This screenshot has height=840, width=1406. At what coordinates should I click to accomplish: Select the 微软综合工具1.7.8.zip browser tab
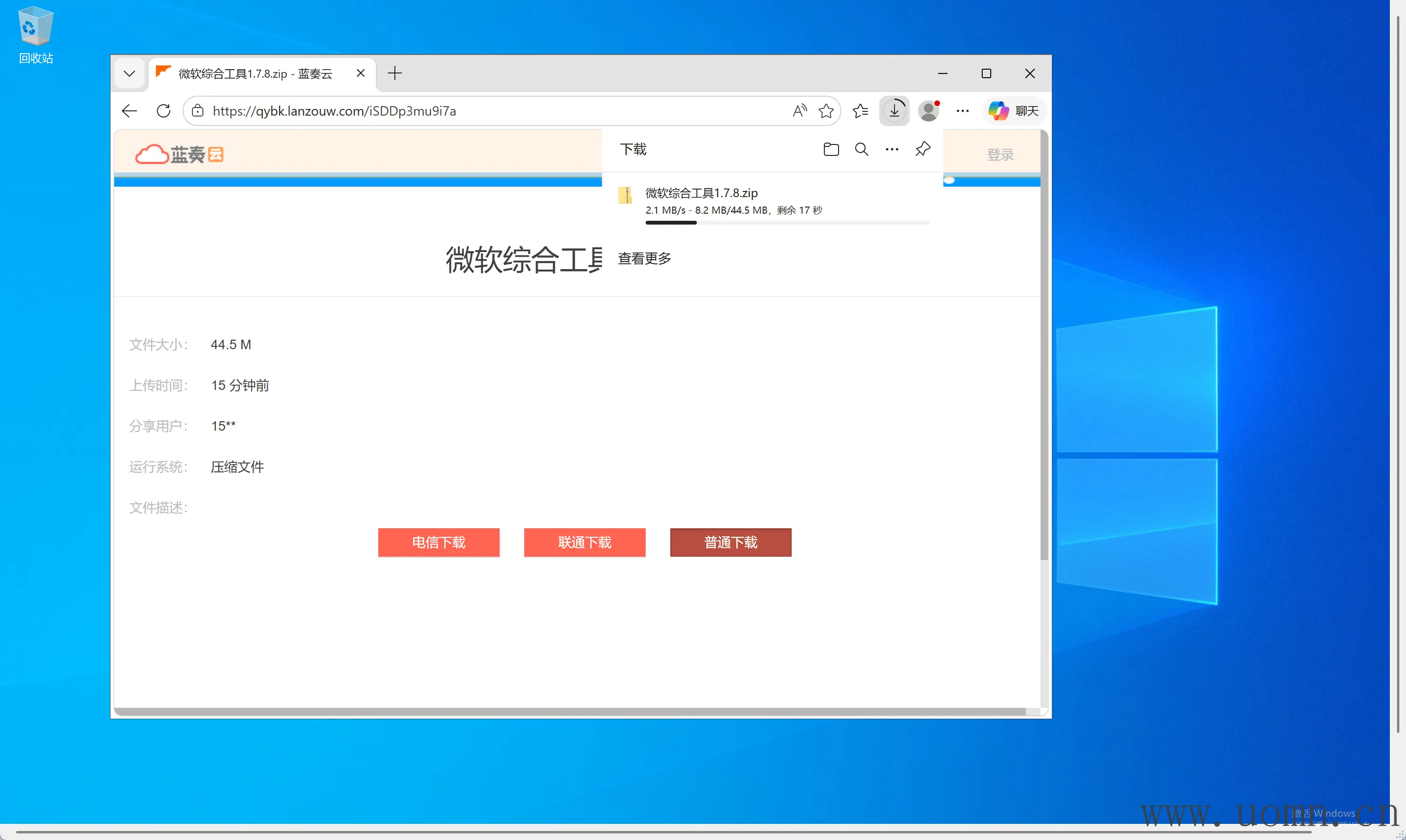point(255,73)
